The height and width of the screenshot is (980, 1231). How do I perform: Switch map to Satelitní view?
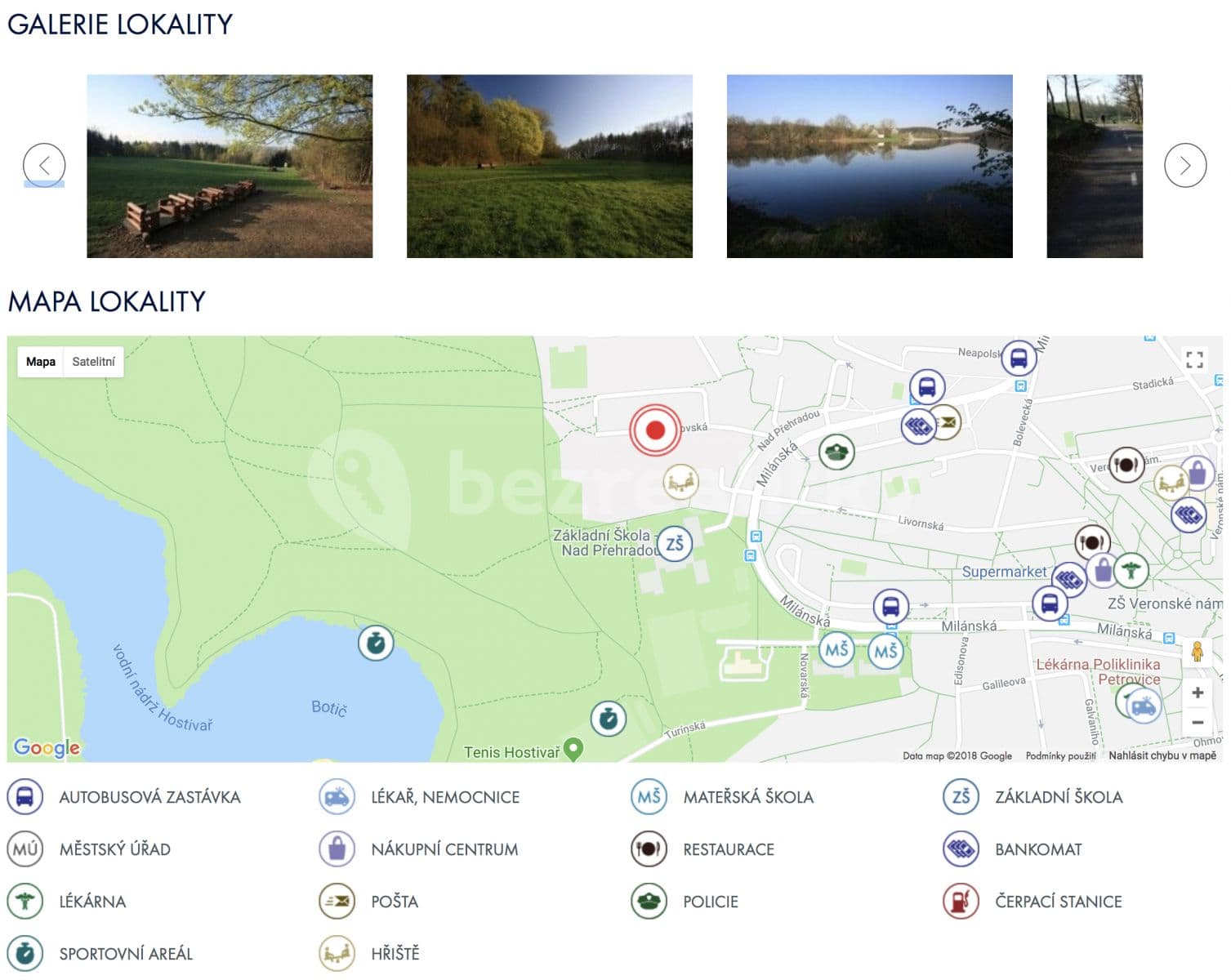pos(93,362)
